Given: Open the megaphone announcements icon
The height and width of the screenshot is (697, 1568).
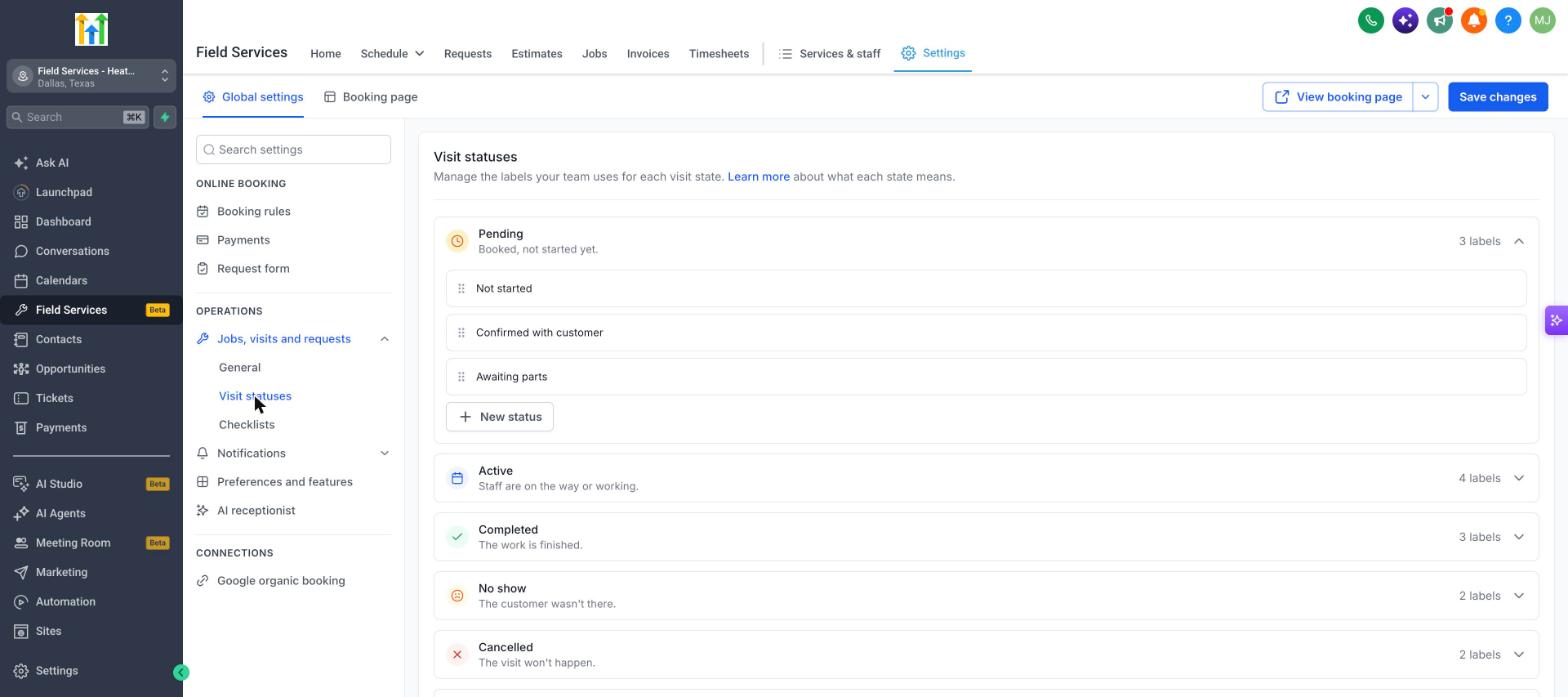Looking at the screenshot, I should pos(1439,20).
